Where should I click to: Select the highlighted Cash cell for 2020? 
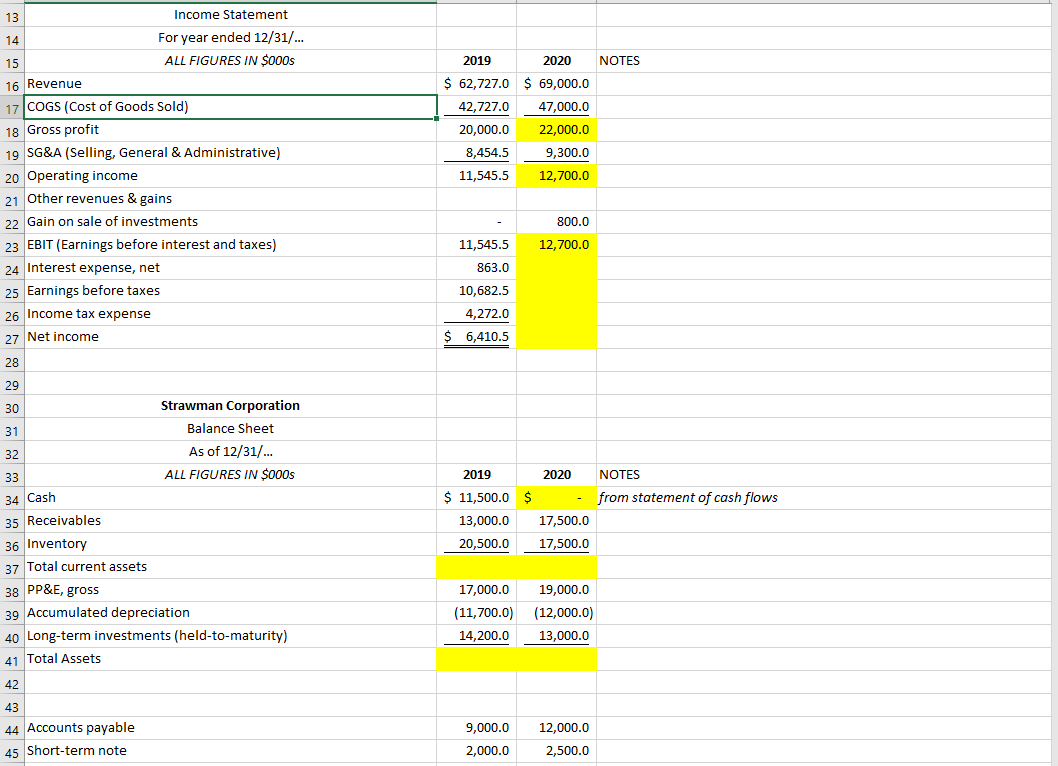(556, 497)
